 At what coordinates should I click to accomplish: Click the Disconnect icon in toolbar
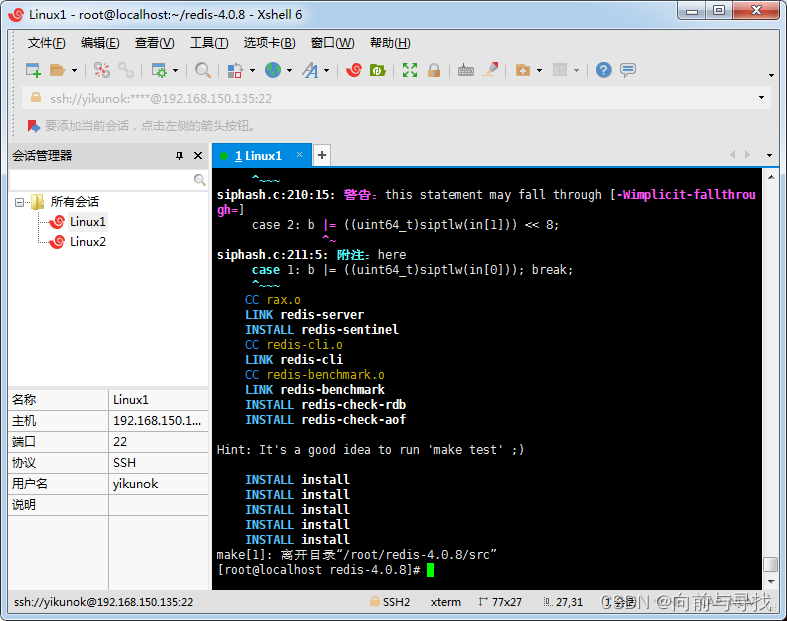click(x=102, y=70)
